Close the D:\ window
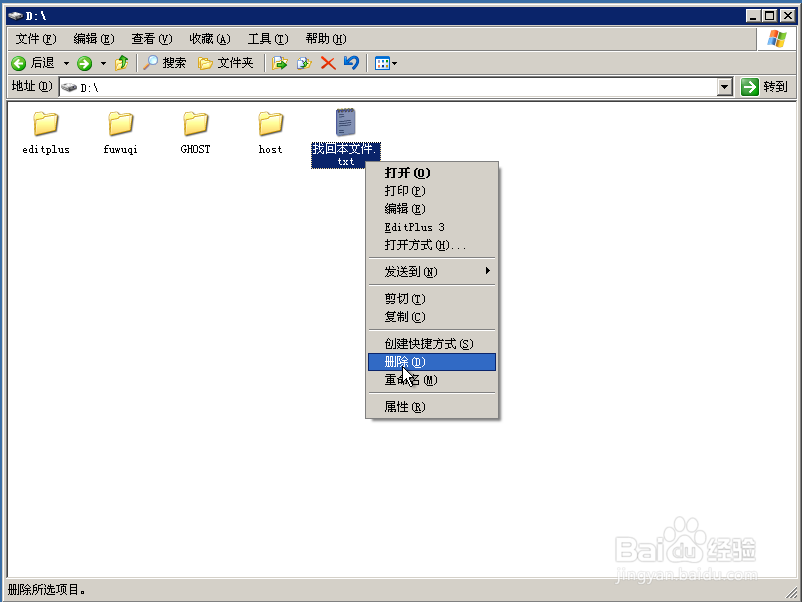The height and width of the screenshot is (602, 802). tap(788, 16)
